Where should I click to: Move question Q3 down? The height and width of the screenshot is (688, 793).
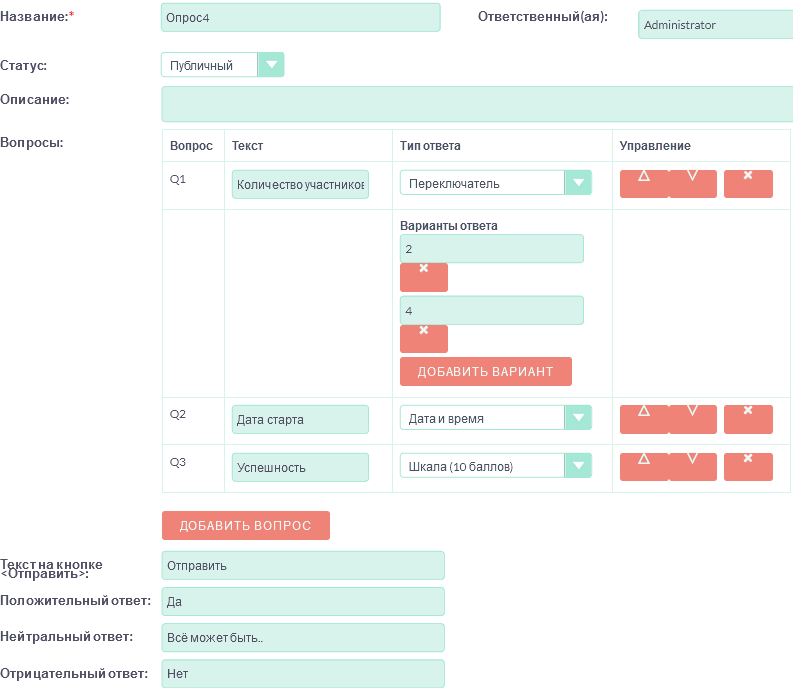(693, 467)
